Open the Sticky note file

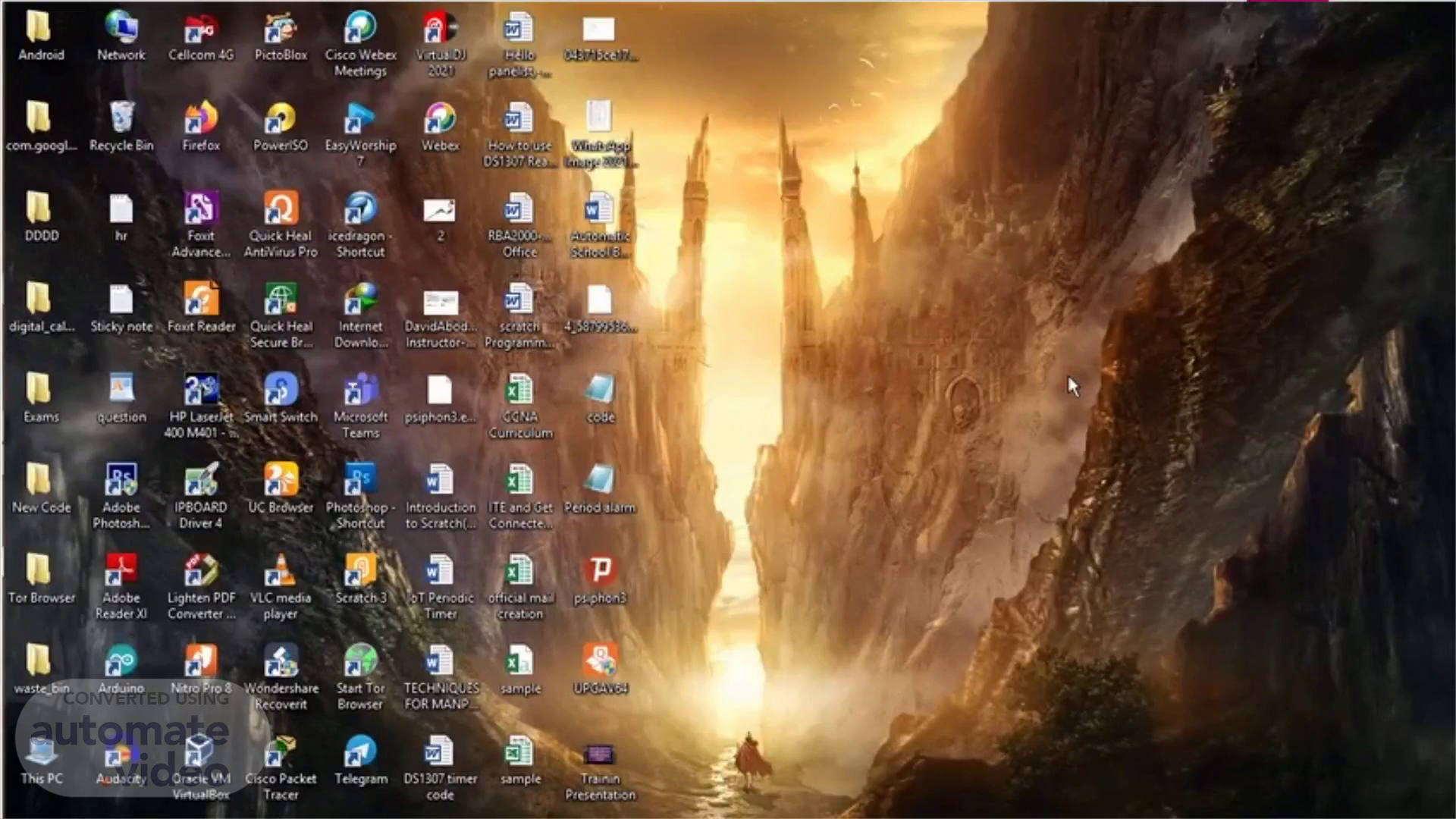click(121, 307)
